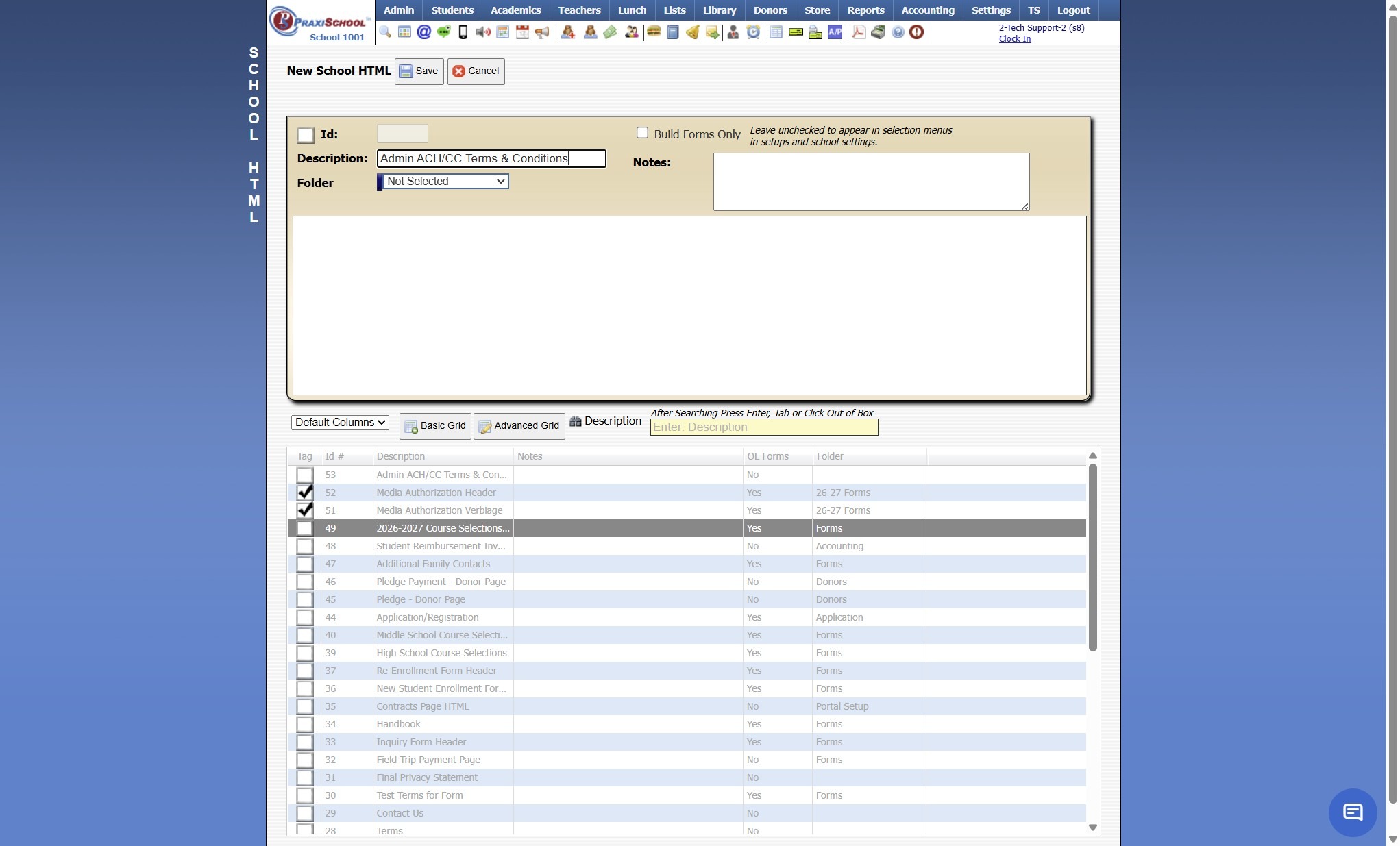Click the mobile phone toolbar icon
Screen dimensions: 1400x846
pyautogui.click(x=463, y=32)
